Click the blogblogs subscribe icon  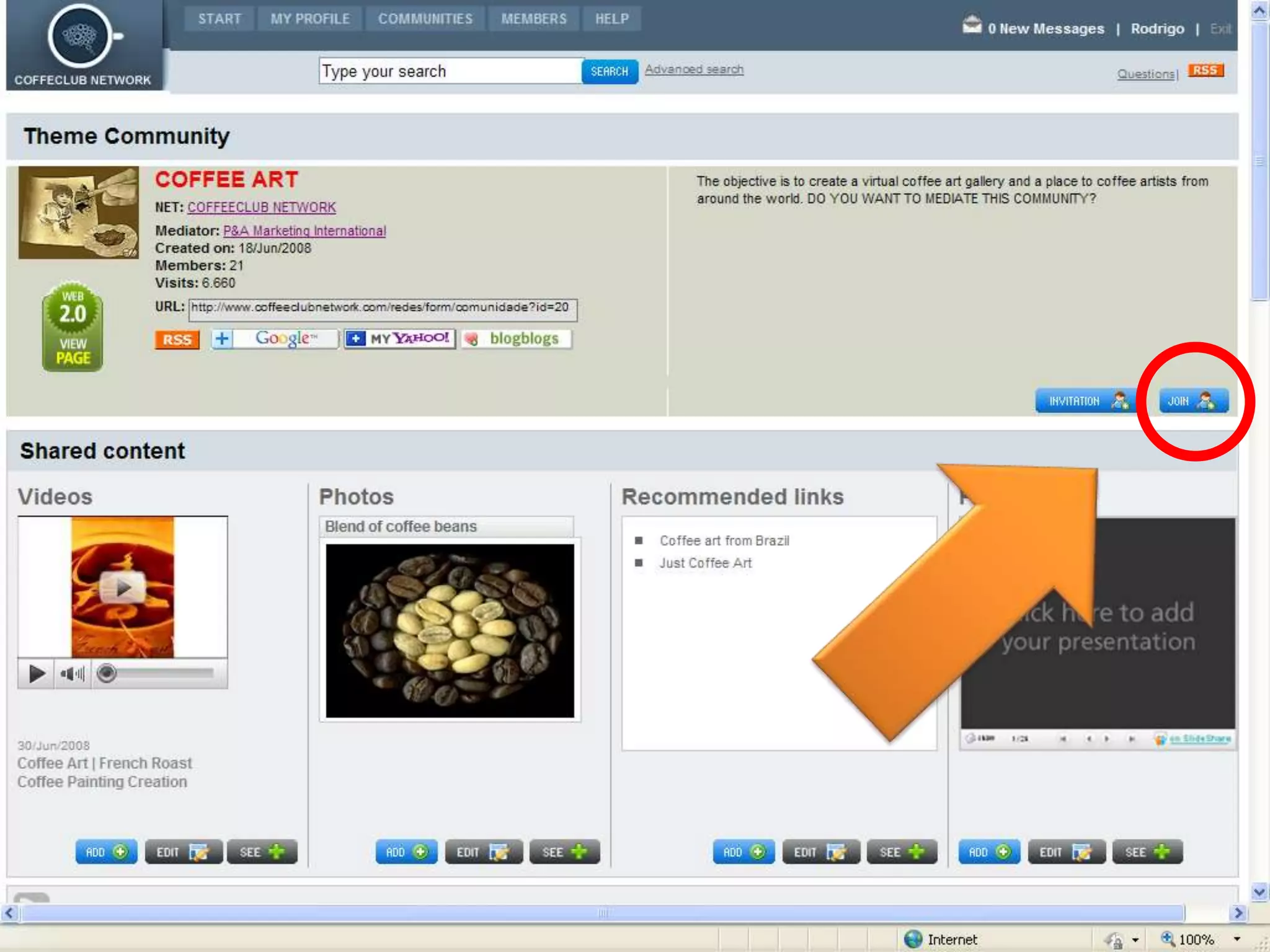(x=515, y=338)
